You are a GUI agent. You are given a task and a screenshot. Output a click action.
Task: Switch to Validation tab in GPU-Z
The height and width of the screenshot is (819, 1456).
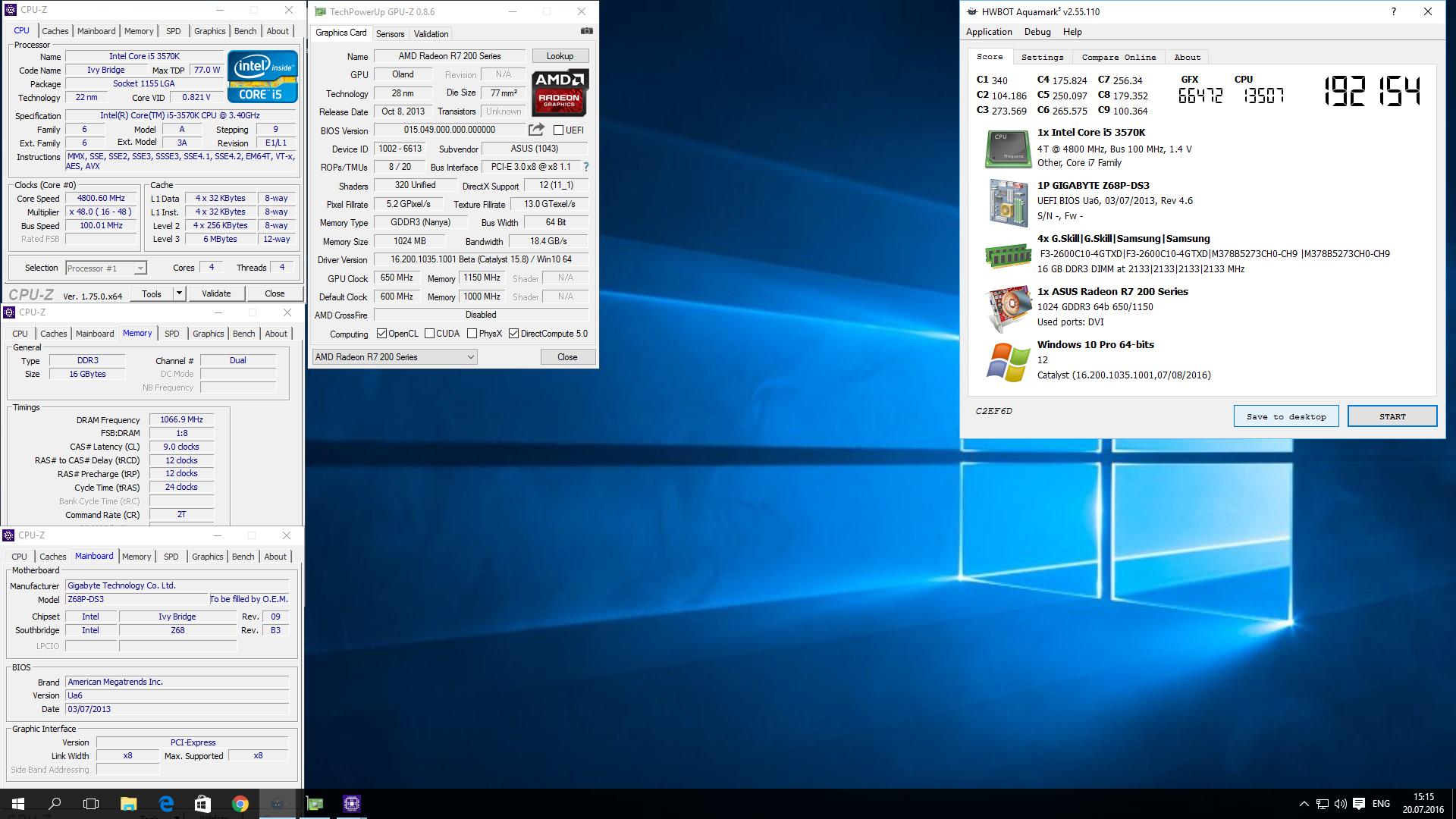point(431,34)
